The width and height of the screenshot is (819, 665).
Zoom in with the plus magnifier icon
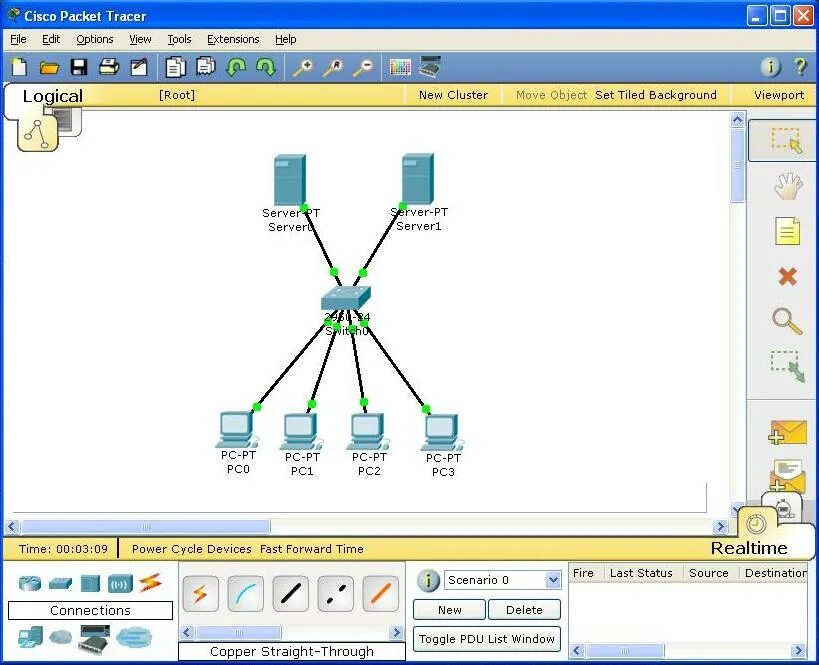coord(302,67)
